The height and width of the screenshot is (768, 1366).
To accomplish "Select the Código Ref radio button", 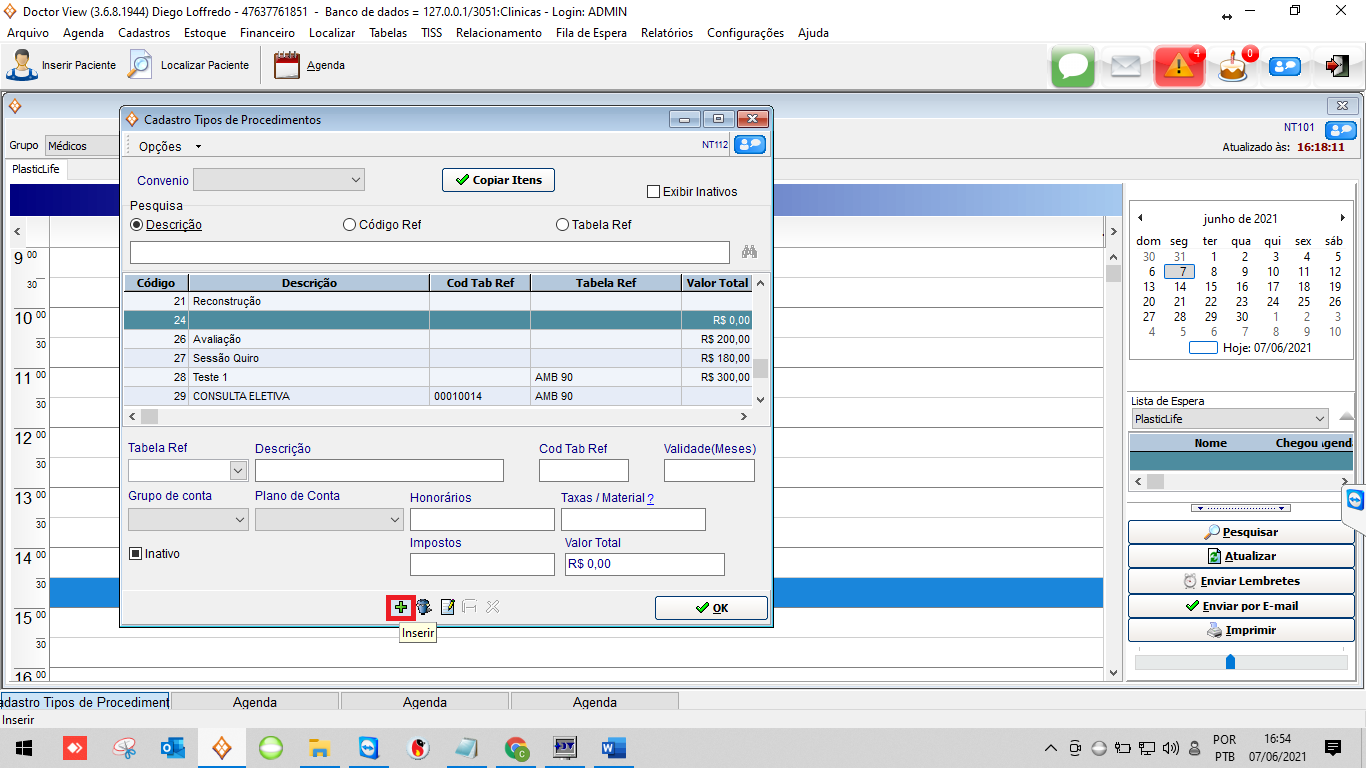I will pos(349,225).
